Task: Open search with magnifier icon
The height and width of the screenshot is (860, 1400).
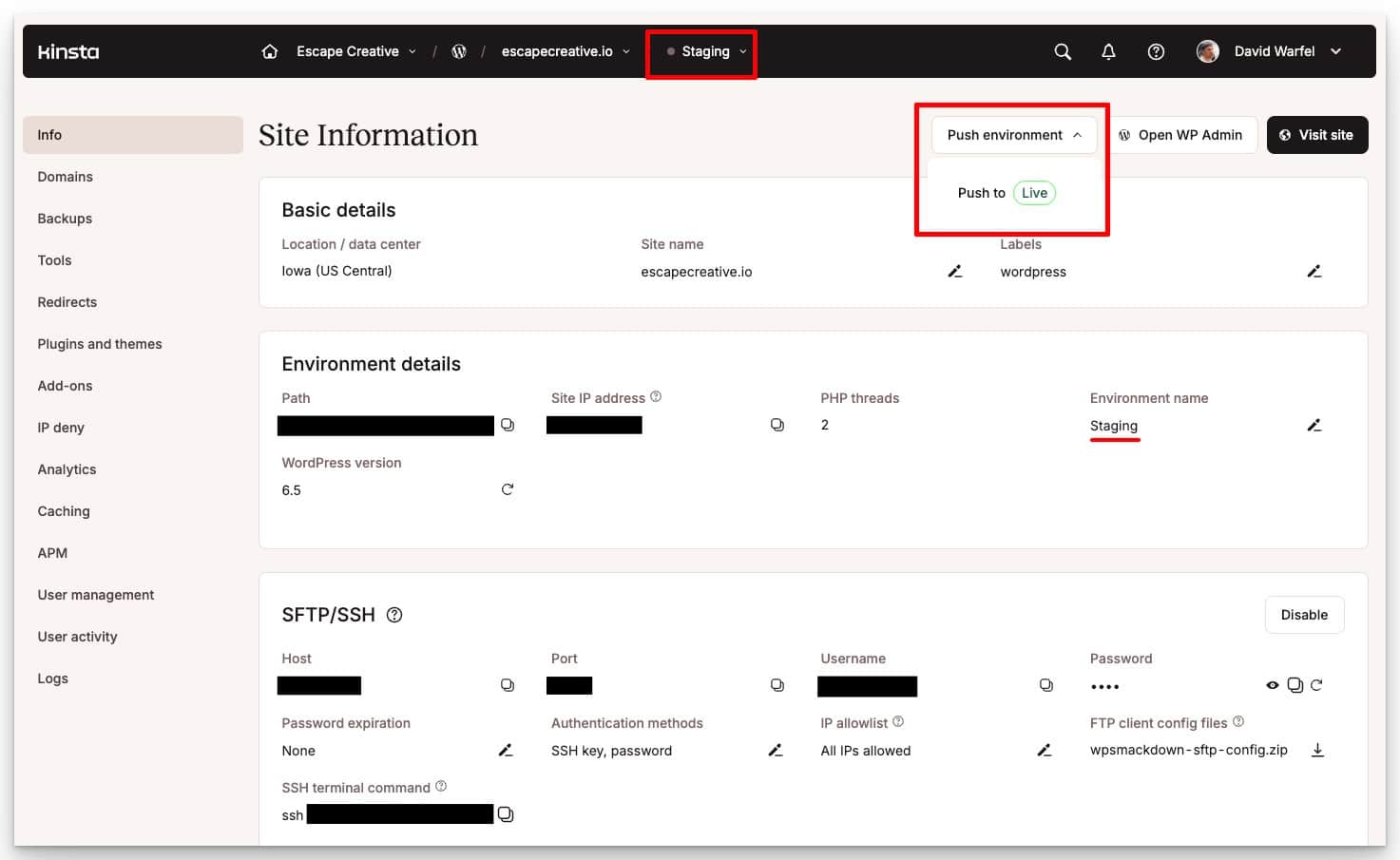Action: (x=1063, y=51)
